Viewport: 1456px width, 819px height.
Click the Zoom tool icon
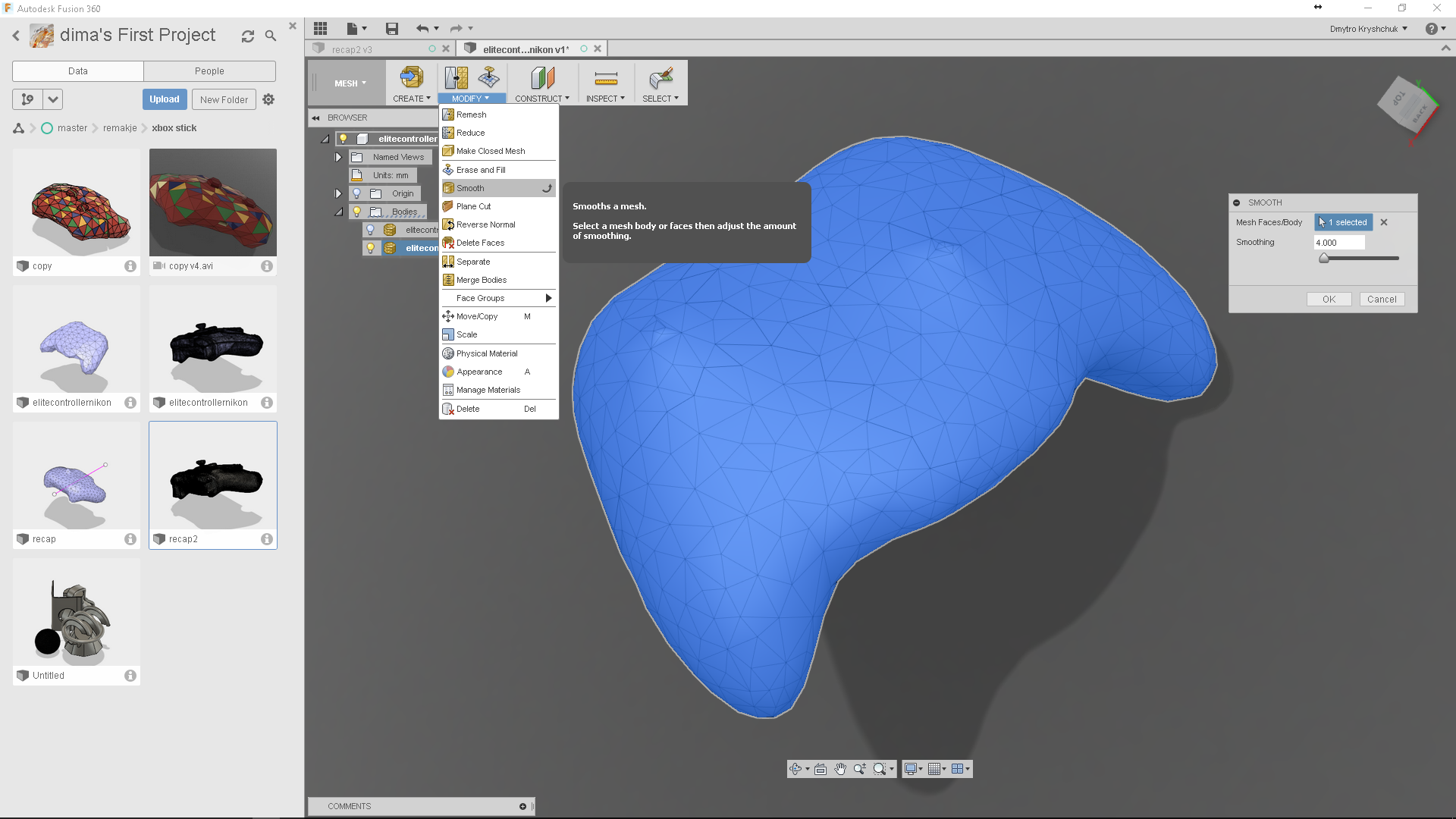[x=860, y=769]
